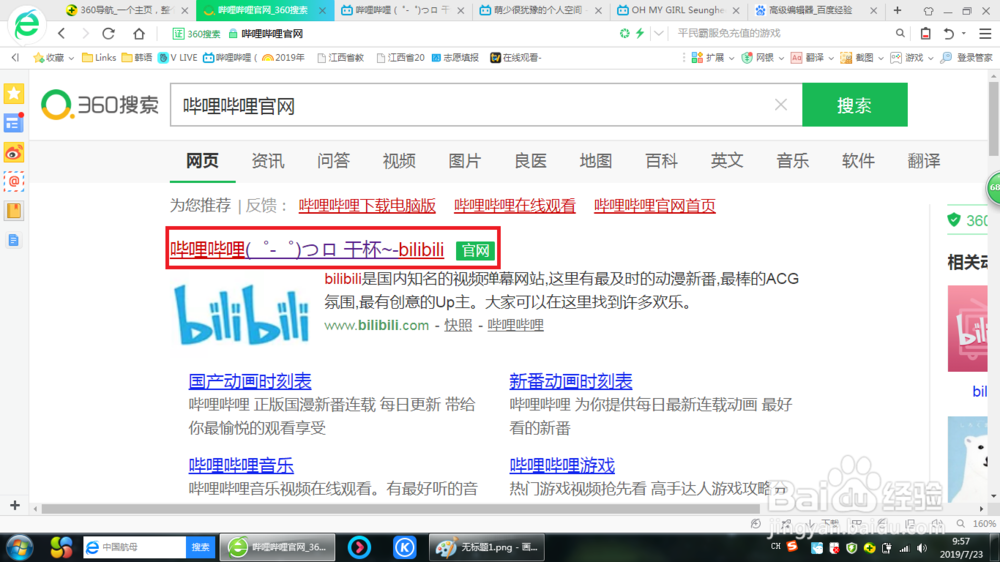The height and width of the screenshot is (562, 1000).
Task: Open the Kugou K icon in taskbar
Action: point(404,547)
